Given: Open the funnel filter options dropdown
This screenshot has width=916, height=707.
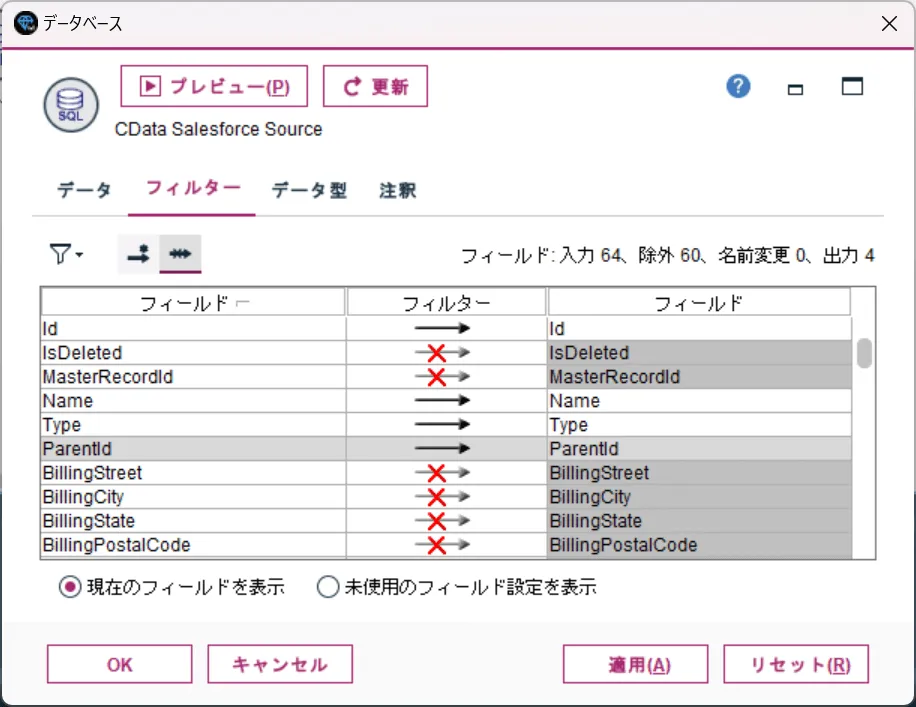Looking at the screenshot, I should pyautogui.click(x=66, y=254).
